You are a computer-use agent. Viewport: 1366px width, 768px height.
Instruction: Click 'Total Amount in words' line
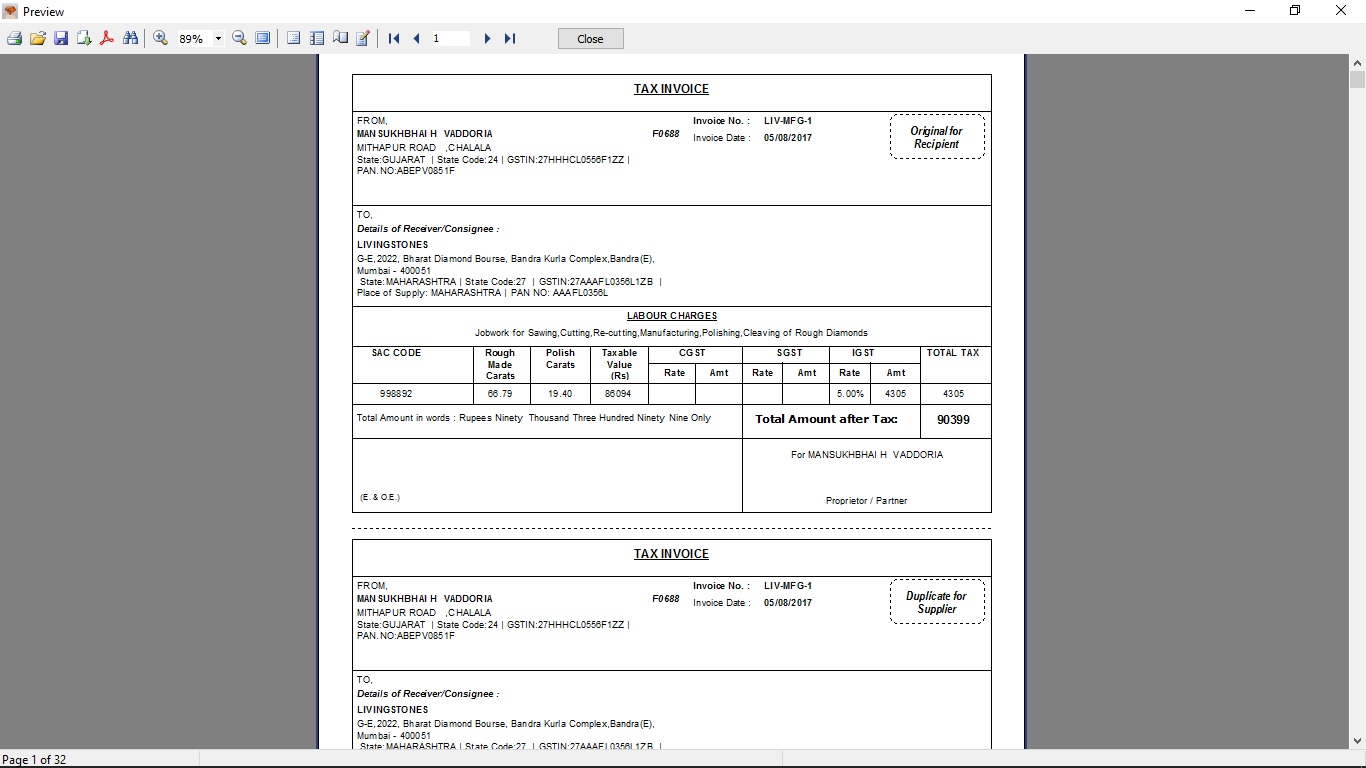[x=534, y=418]
